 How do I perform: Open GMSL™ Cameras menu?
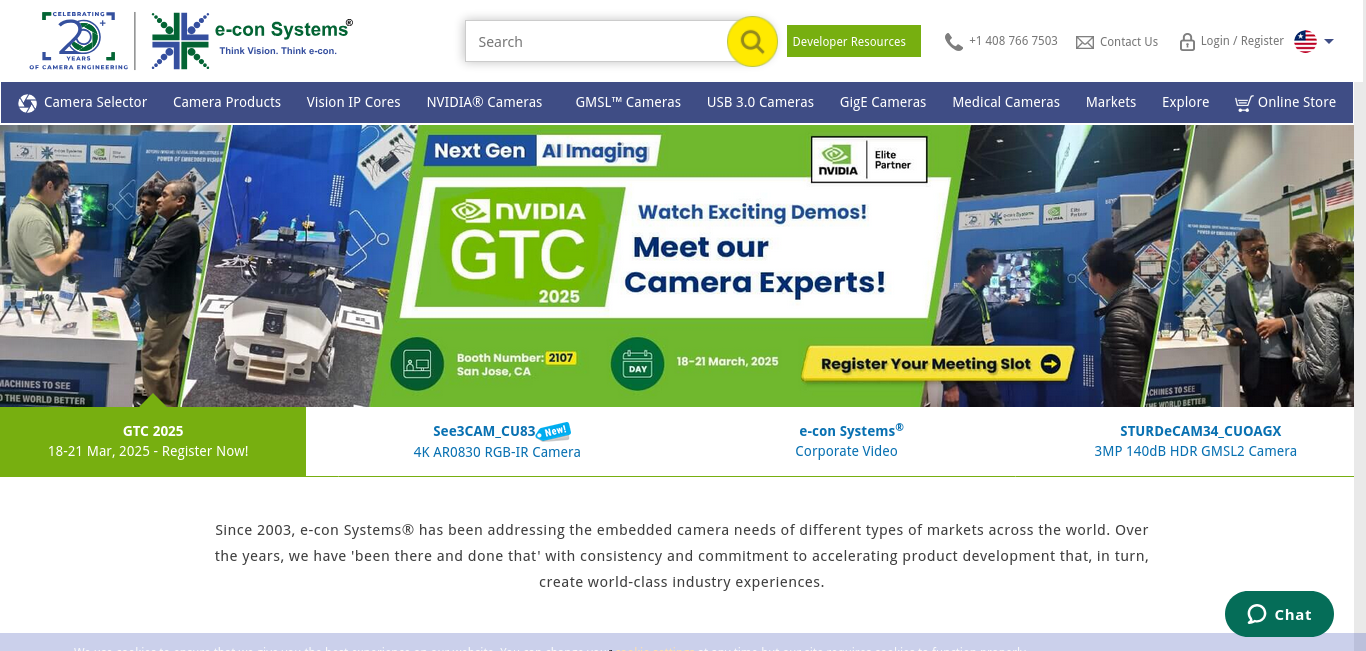pyautogui.click(x=628, y=102)
